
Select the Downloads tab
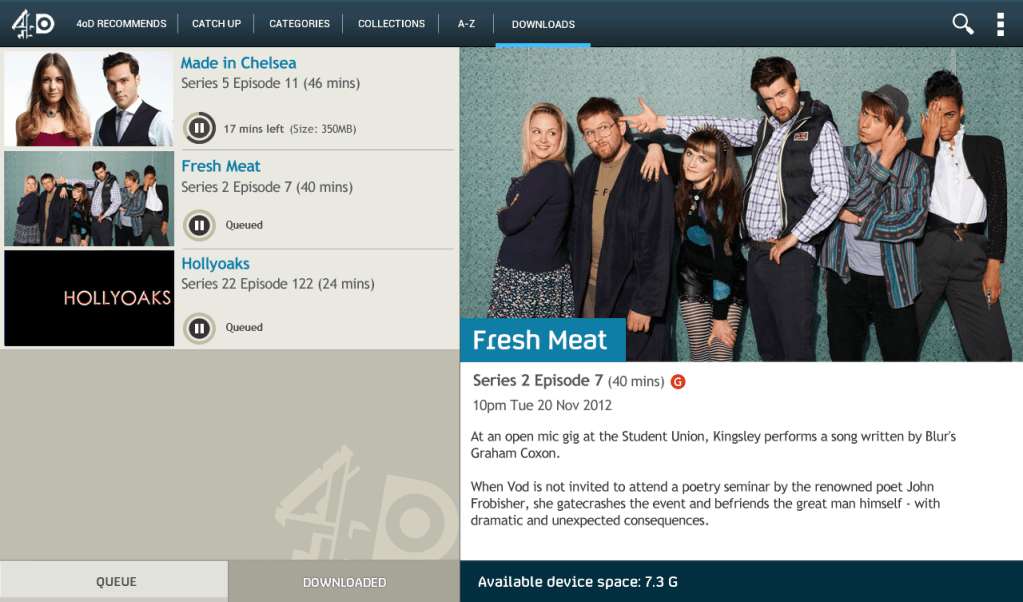point(543,24)
